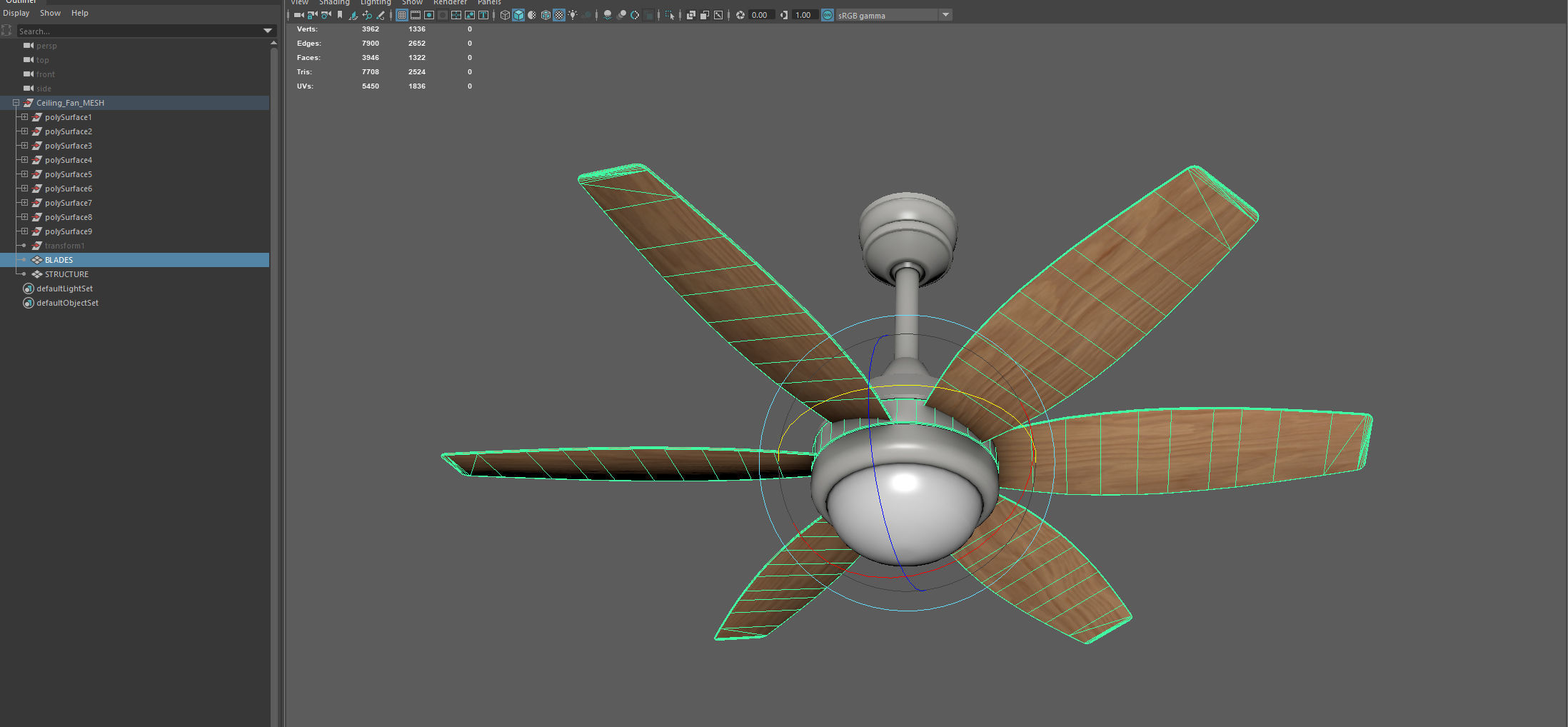Expand the polySurface6 node
This screenshot has height=727, width=1568.
point(24,189)
